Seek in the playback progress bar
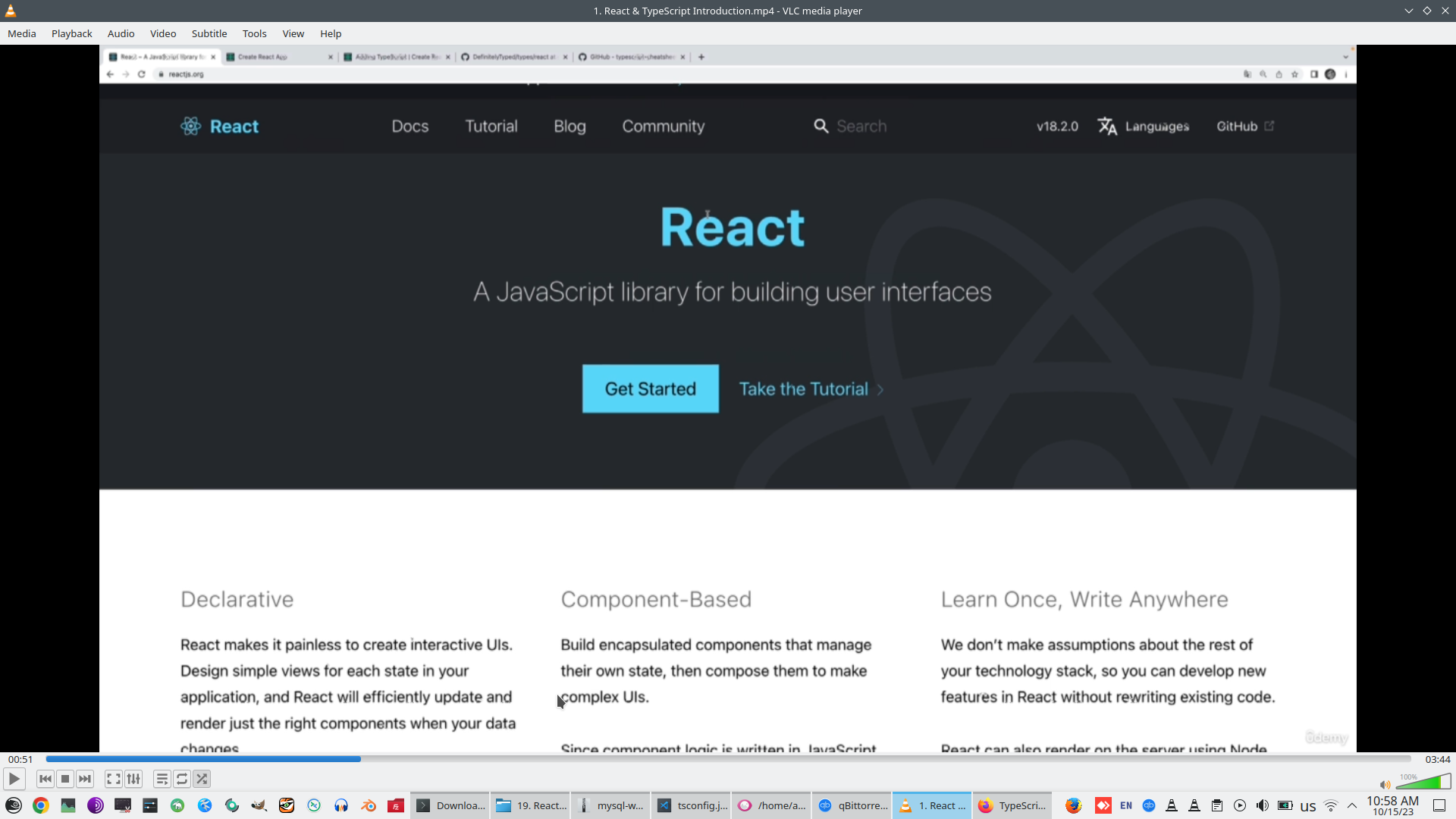The width and height of the screenshot is (1456, 819). point(728,758)
